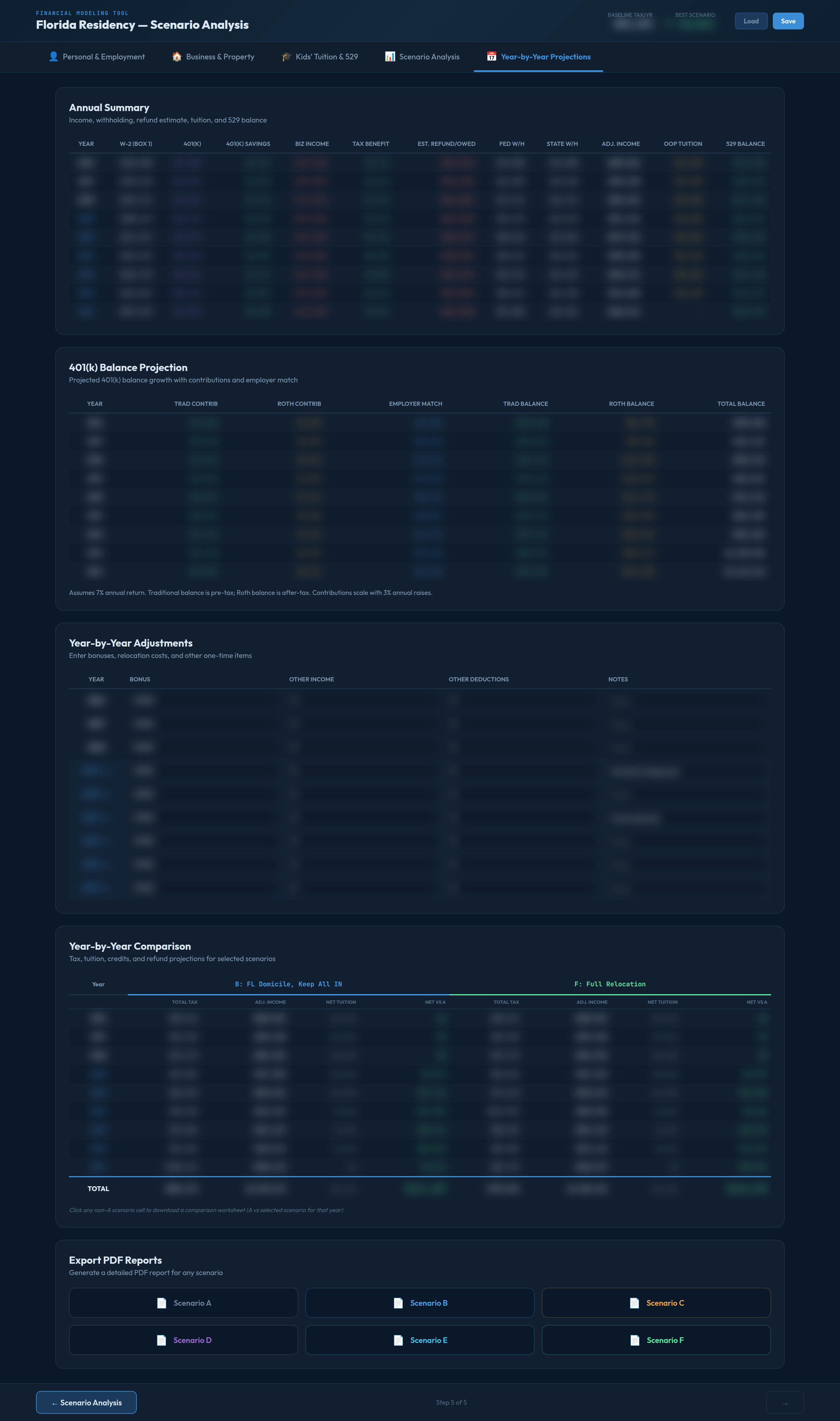Select the bar chart icon on Scenario Analysis tab
The height and width of the screenshot is (1421, 840).
[389, 56]
